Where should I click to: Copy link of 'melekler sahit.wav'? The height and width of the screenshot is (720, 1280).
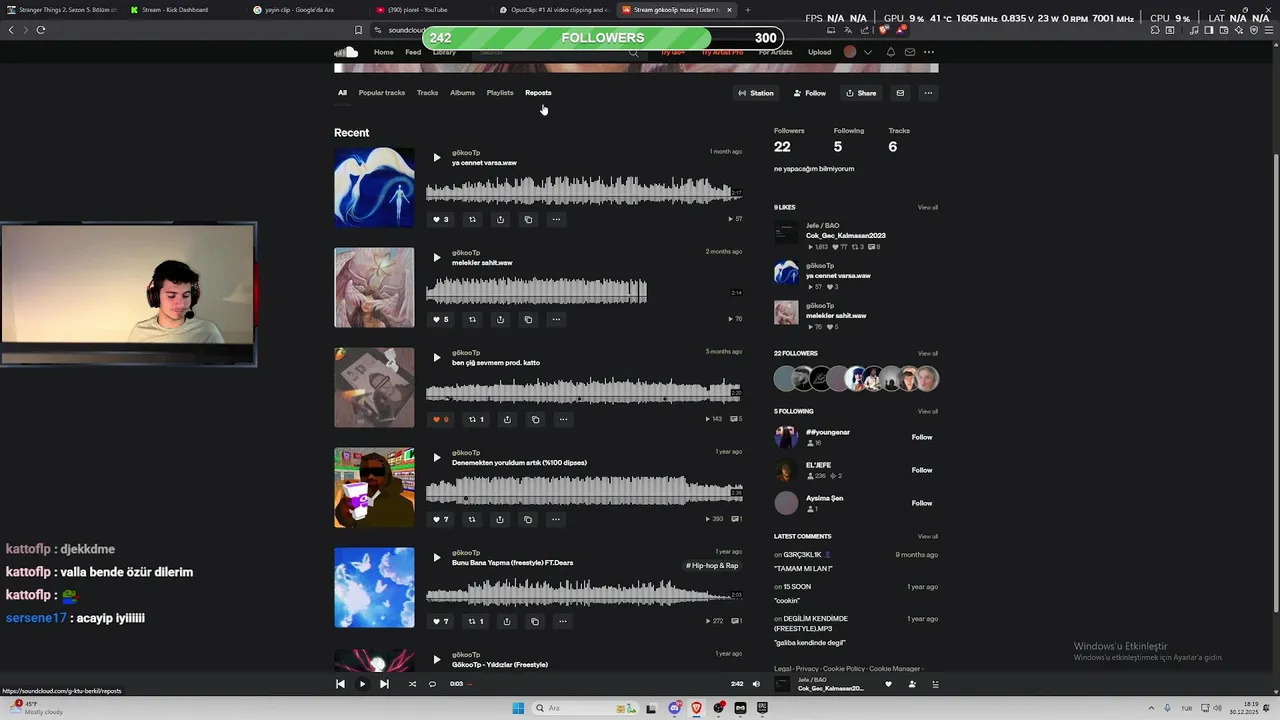tap(528, 319)
